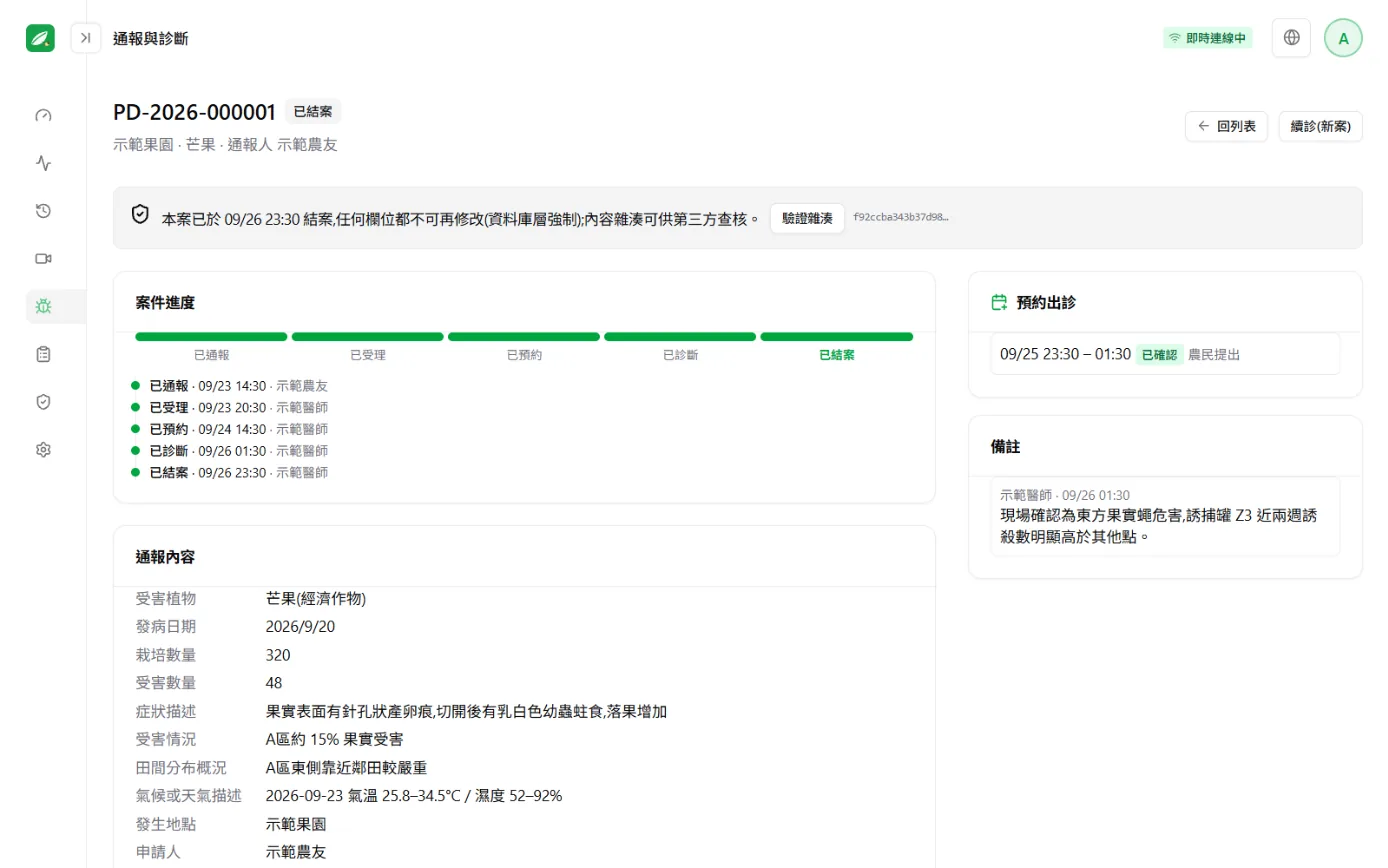1388x868 pixels.
Task: Open the dashboard gauge sidebar icon
Action: (x=43, y=115)
